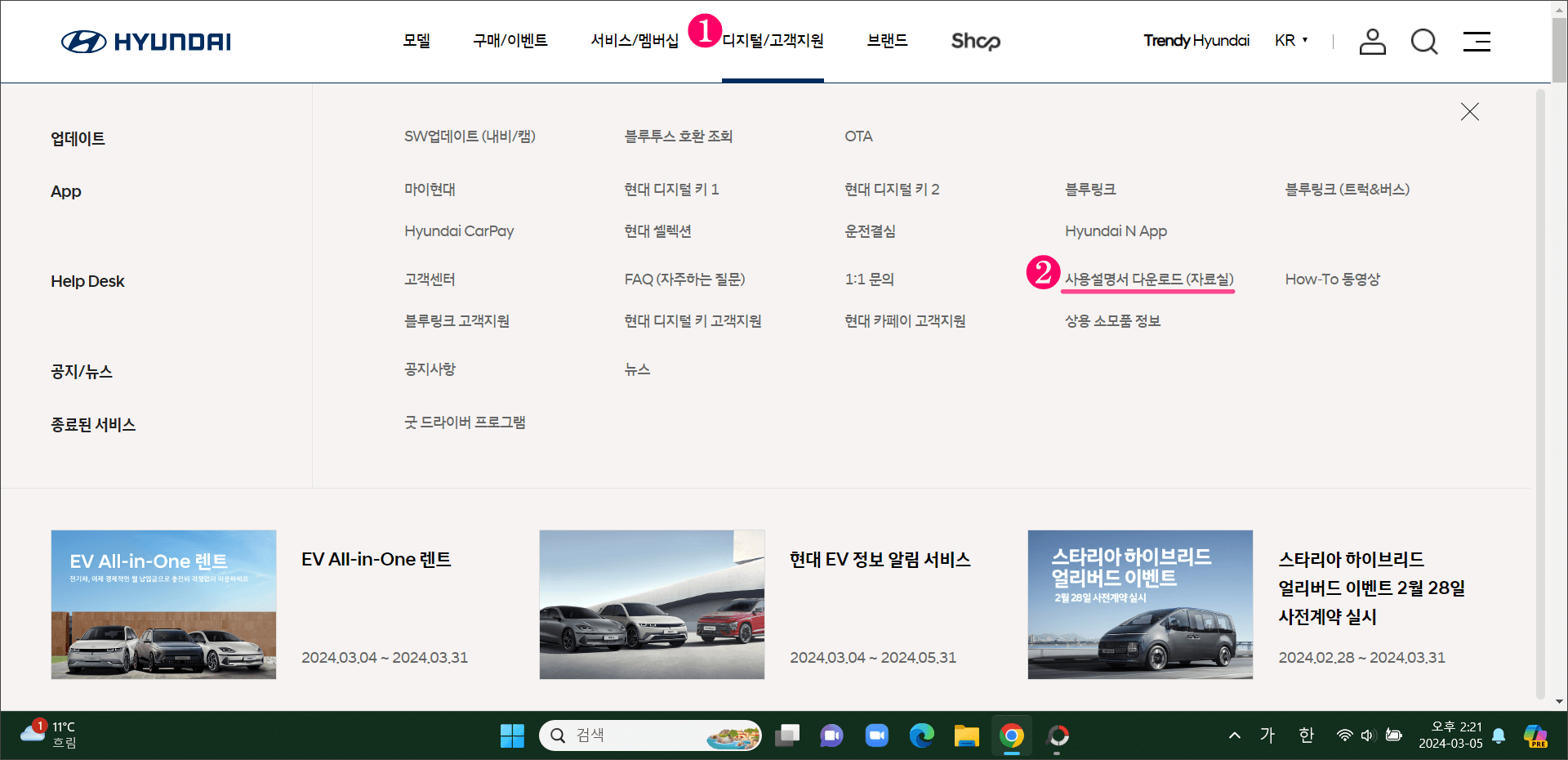
Task: Show hidden system tray icons
Action: [x=1235, y=735]
